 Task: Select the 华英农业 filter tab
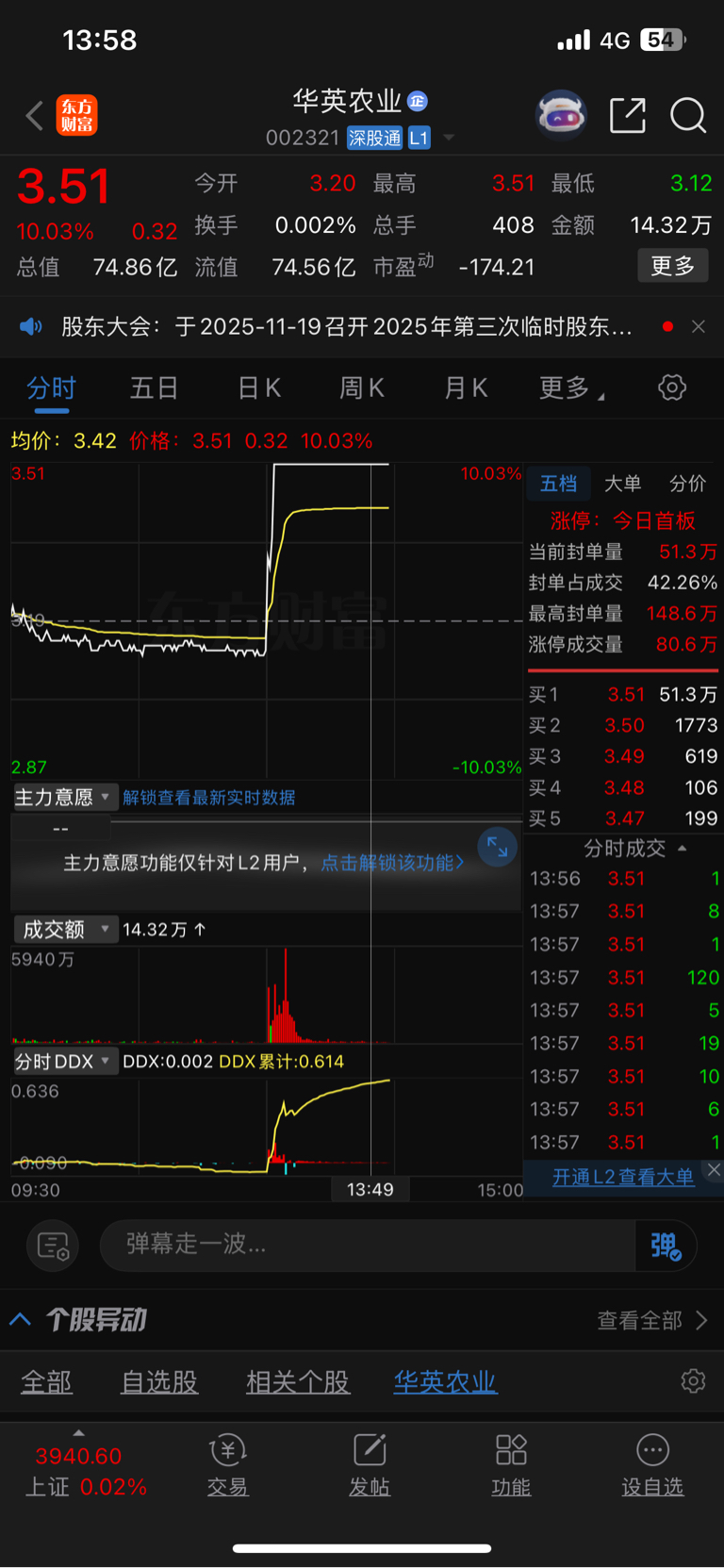click(445, 1382)
